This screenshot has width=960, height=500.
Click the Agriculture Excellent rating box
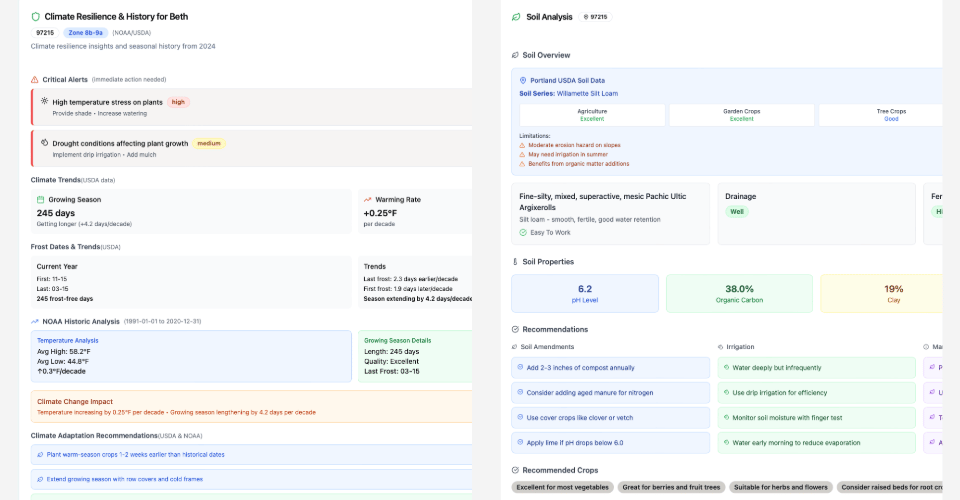pos(592,115)
